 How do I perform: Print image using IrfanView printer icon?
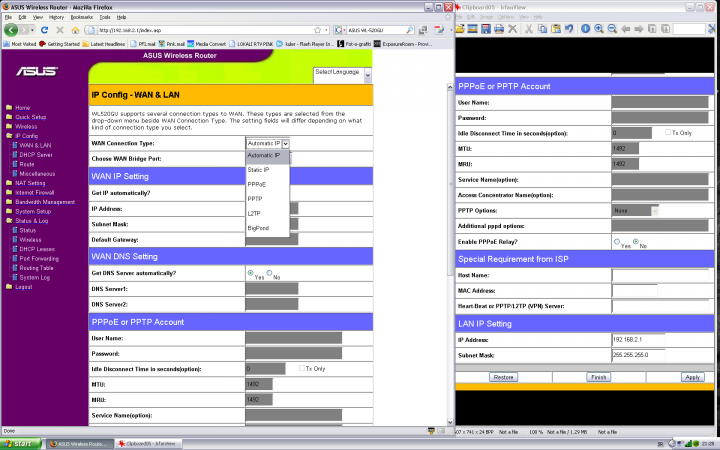(499, 29)
